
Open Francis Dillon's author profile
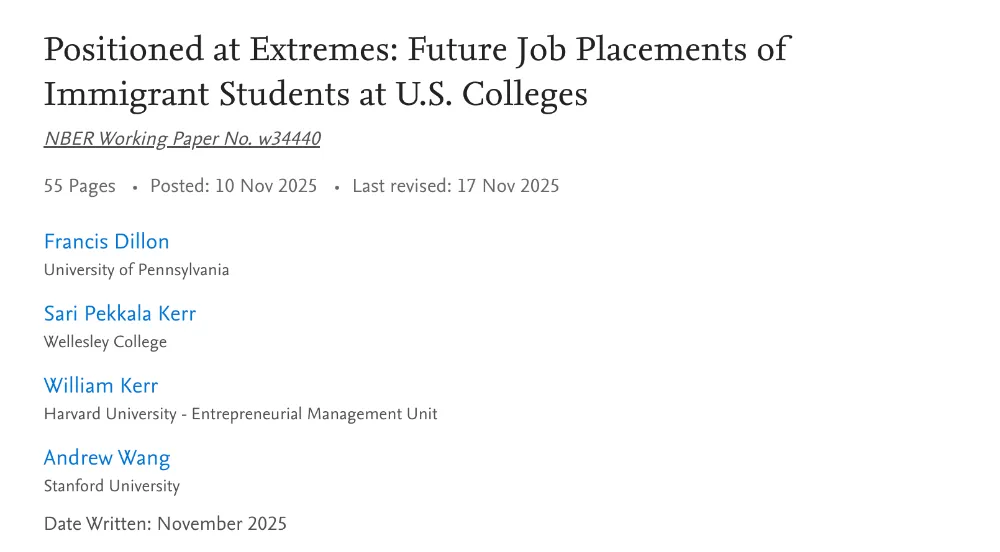(106, 242)
